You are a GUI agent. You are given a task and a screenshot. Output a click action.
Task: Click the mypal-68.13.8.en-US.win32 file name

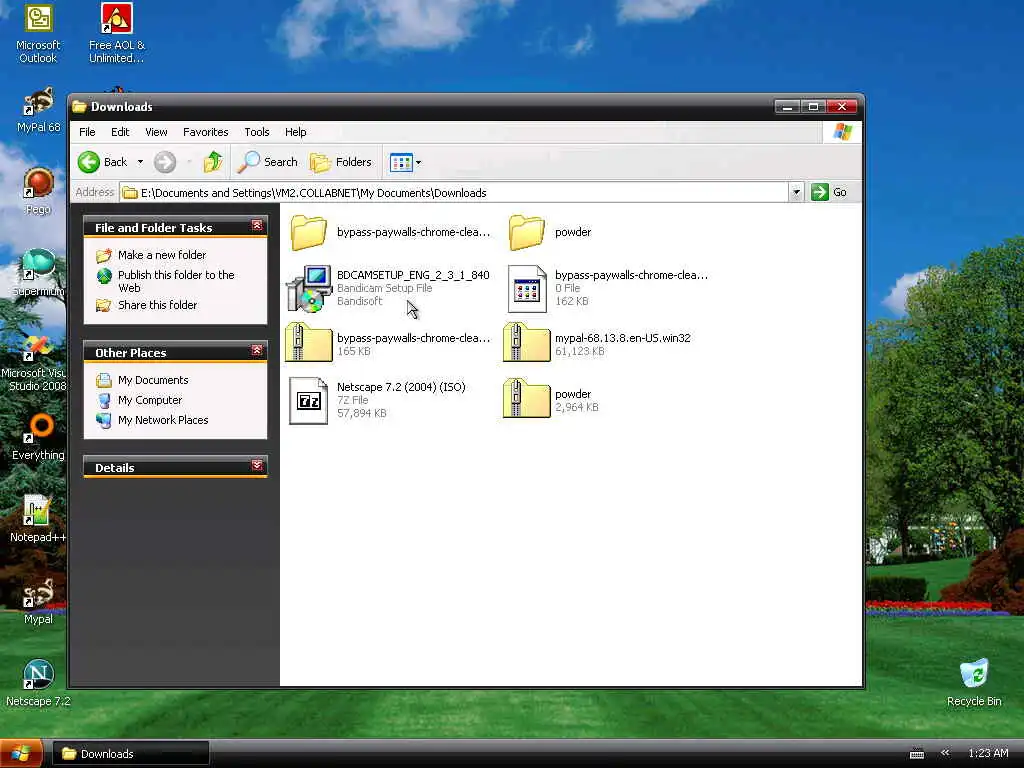point(622,338)
